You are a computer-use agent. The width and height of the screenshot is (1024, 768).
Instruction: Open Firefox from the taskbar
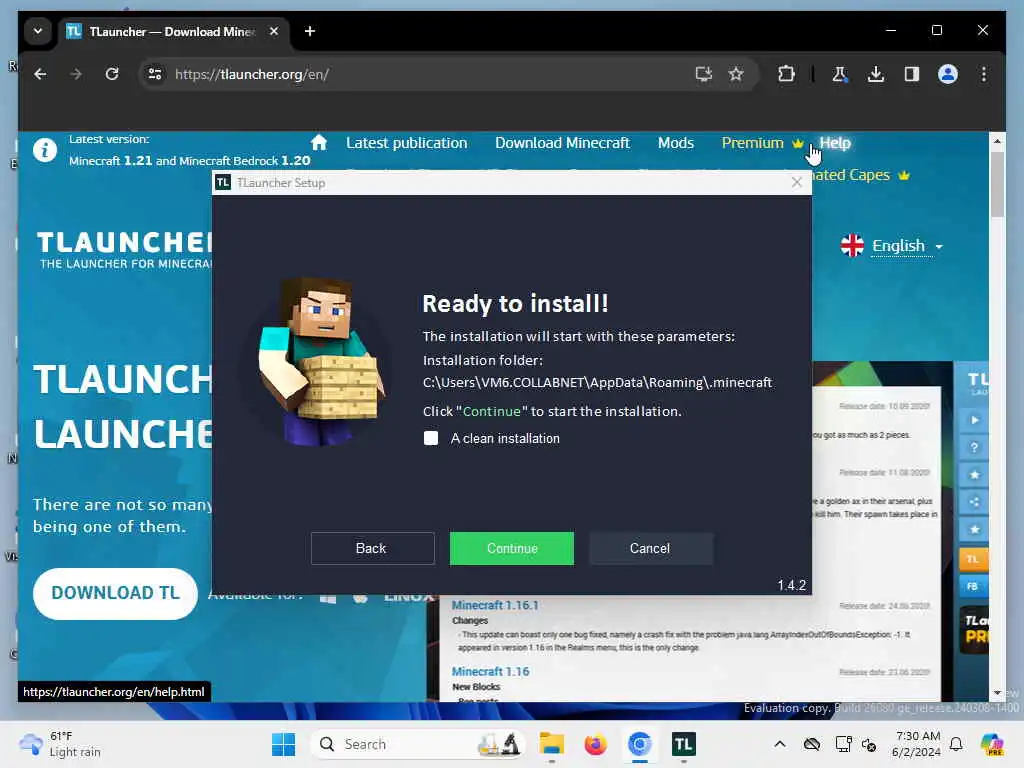(596, 744)
